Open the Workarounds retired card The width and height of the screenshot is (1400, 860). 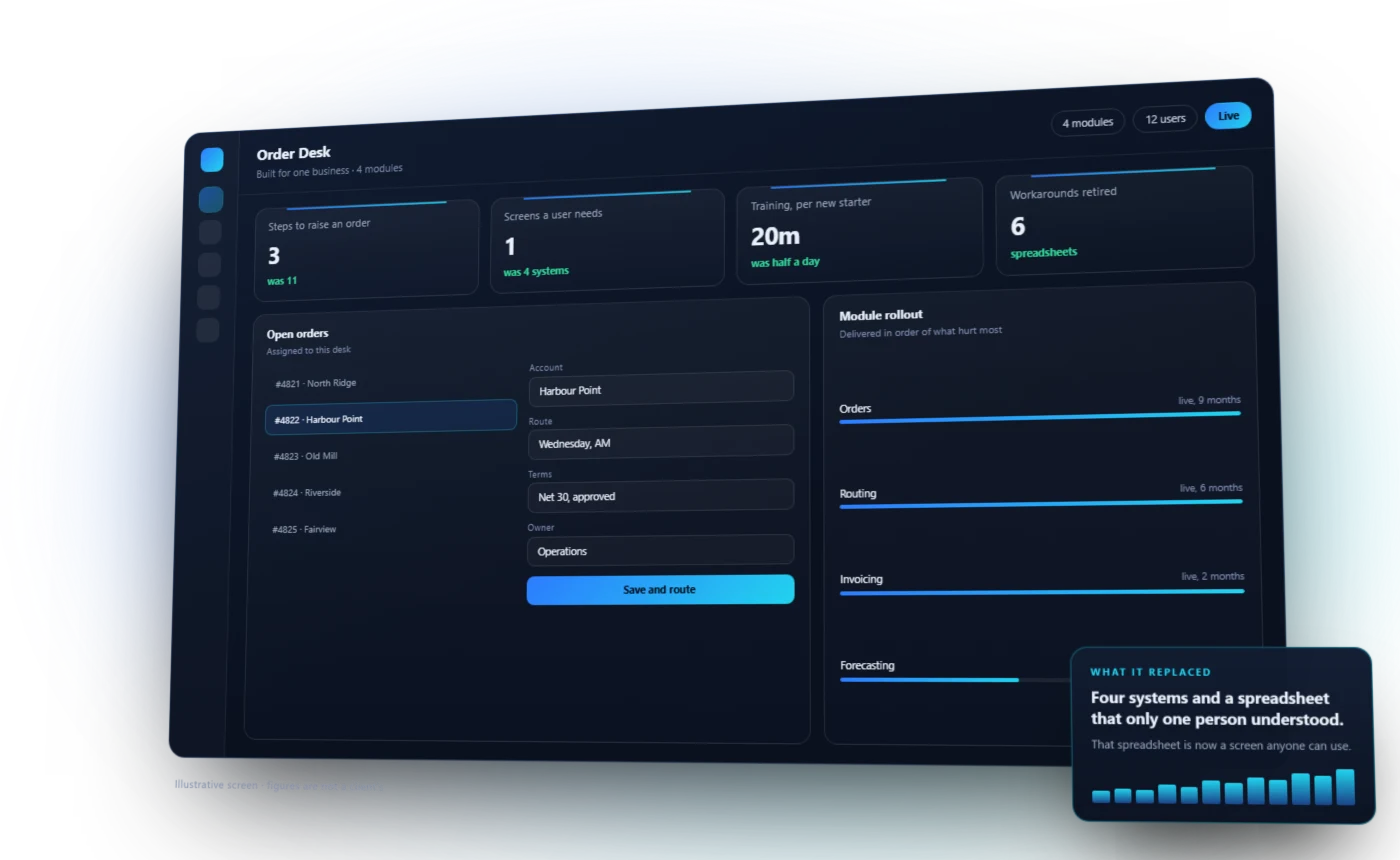pos(1125,220)
